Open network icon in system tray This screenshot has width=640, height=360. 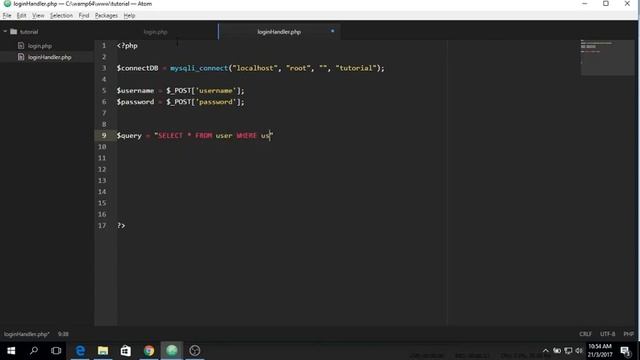568,351
